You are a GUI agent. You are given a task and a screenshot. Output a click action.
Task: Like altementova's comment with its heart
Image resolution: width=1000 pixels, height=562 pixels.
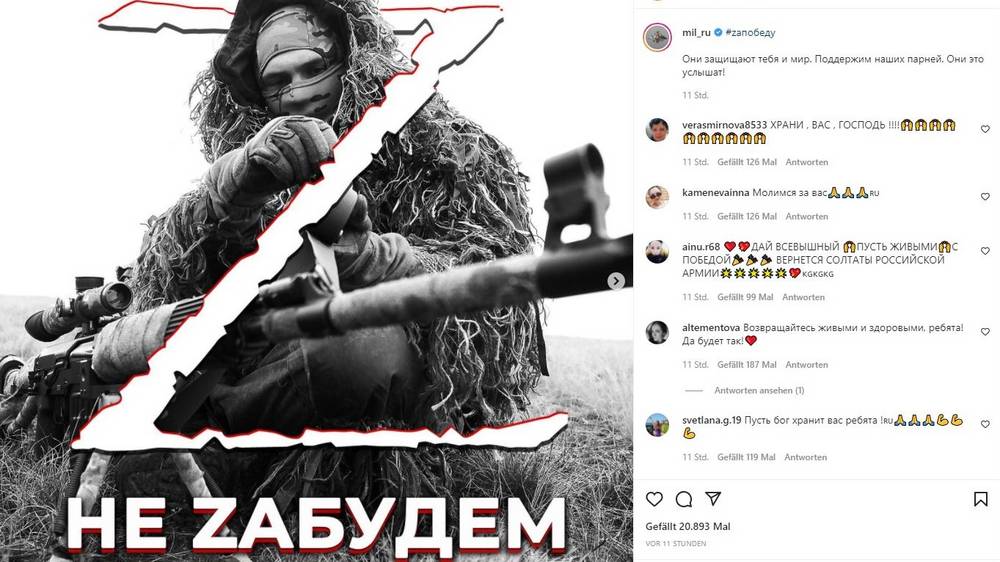pos(985,332)
